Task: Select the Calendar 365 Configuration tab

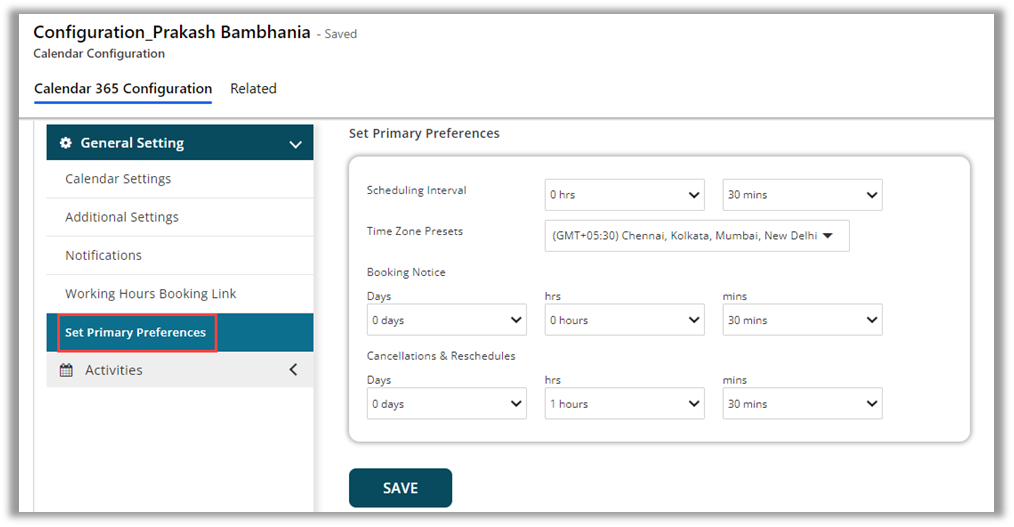Action: (x=123, y=89)
